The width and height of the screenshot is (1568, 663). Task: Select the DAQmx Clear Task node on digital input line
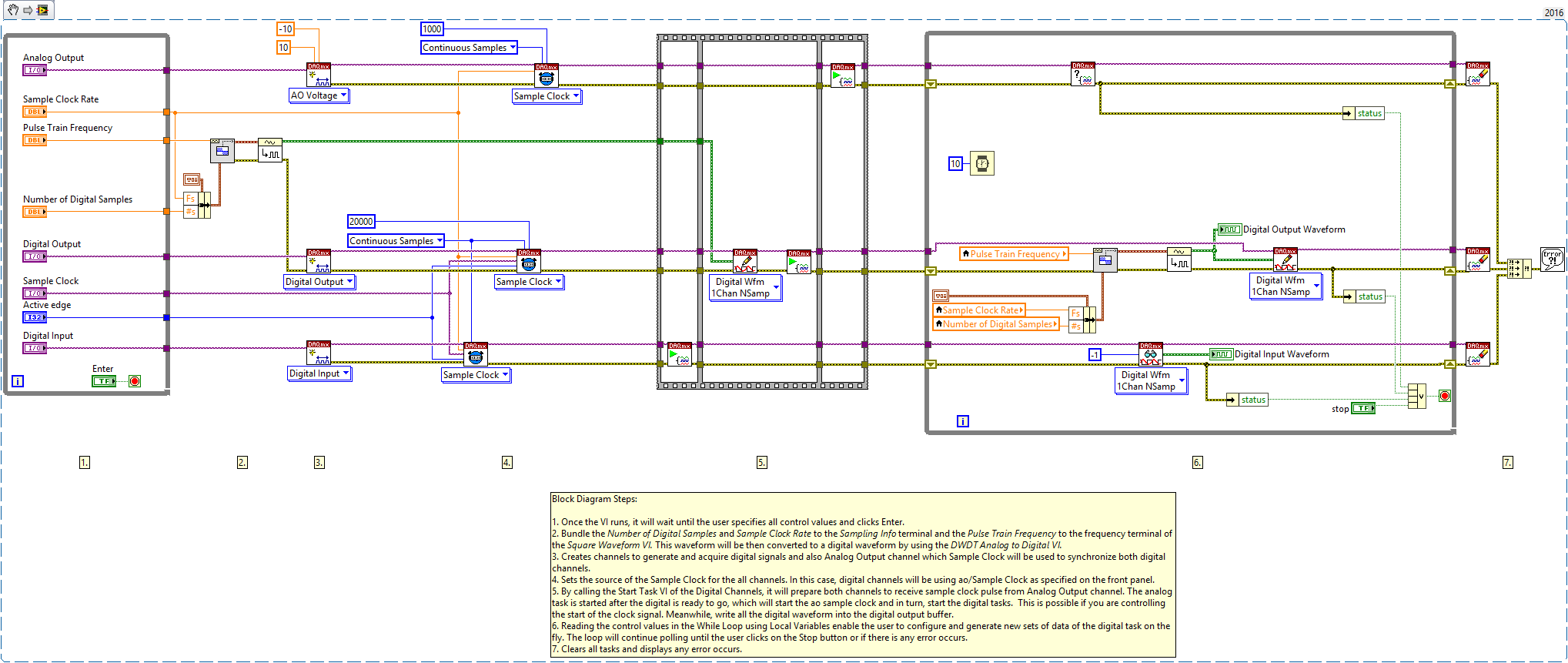(1478, 354)
